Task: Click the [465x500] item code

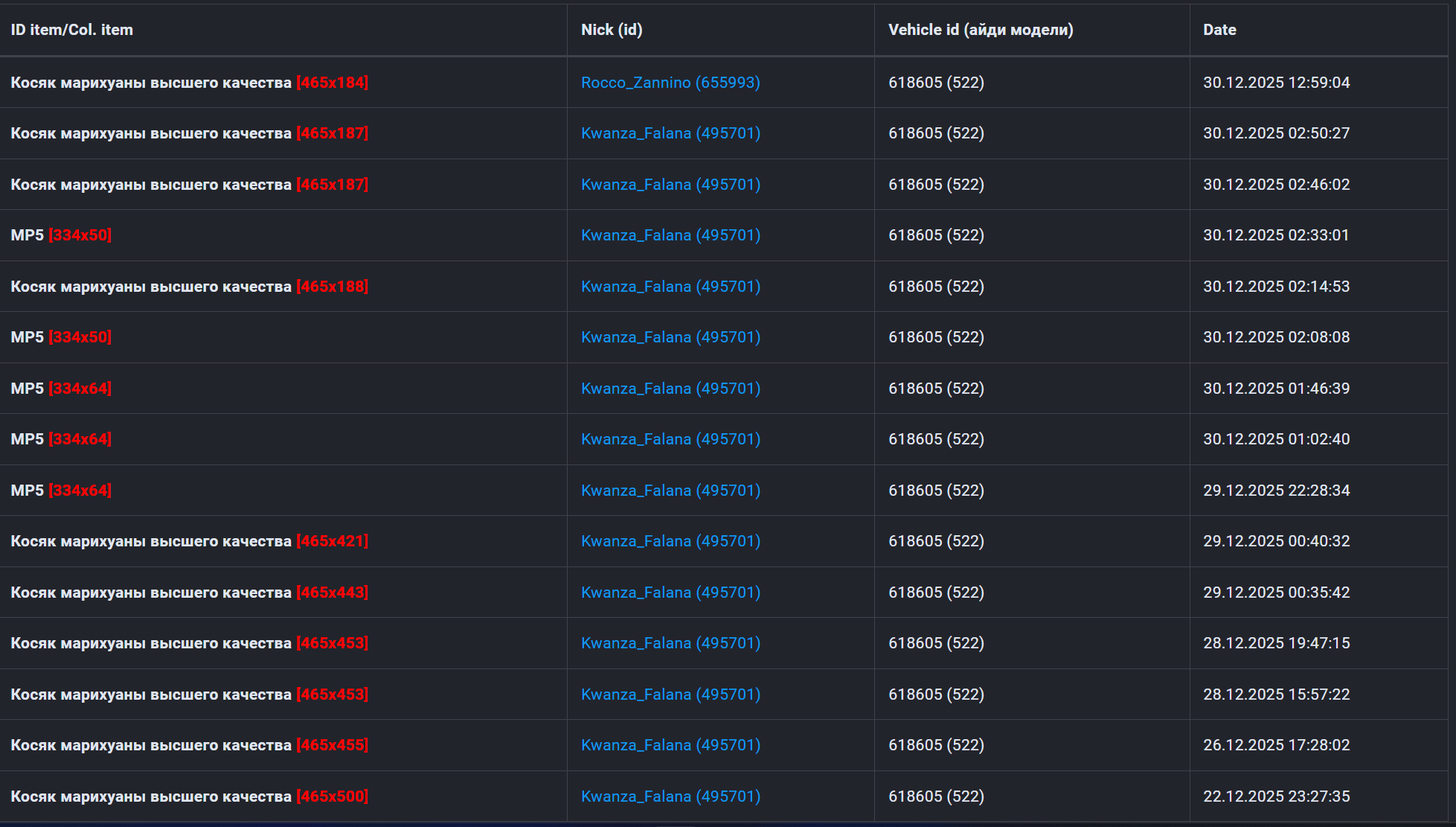Action: 332,796
